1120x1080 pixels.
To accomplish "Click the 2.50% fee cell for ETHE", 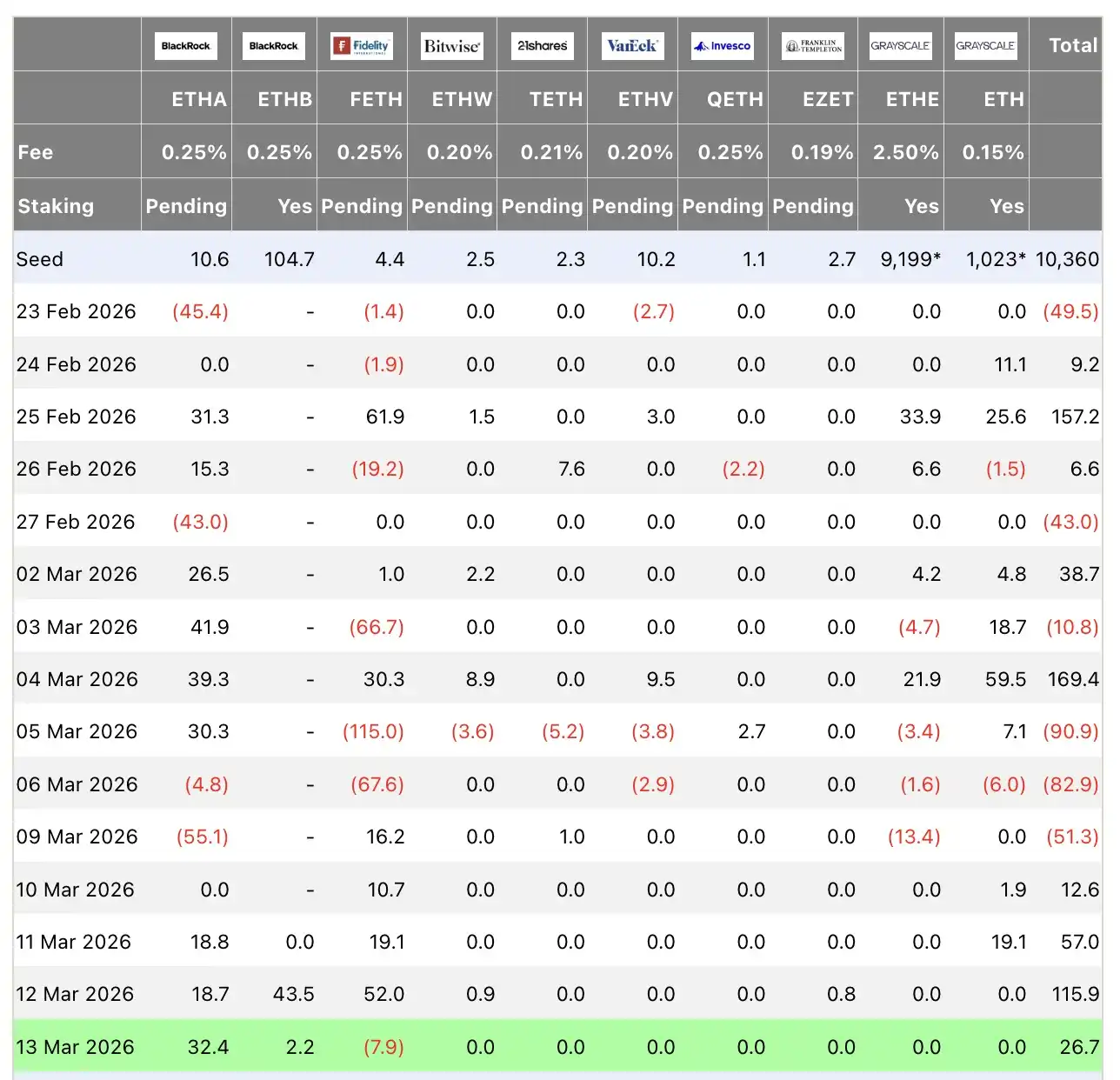I will 905,152.
